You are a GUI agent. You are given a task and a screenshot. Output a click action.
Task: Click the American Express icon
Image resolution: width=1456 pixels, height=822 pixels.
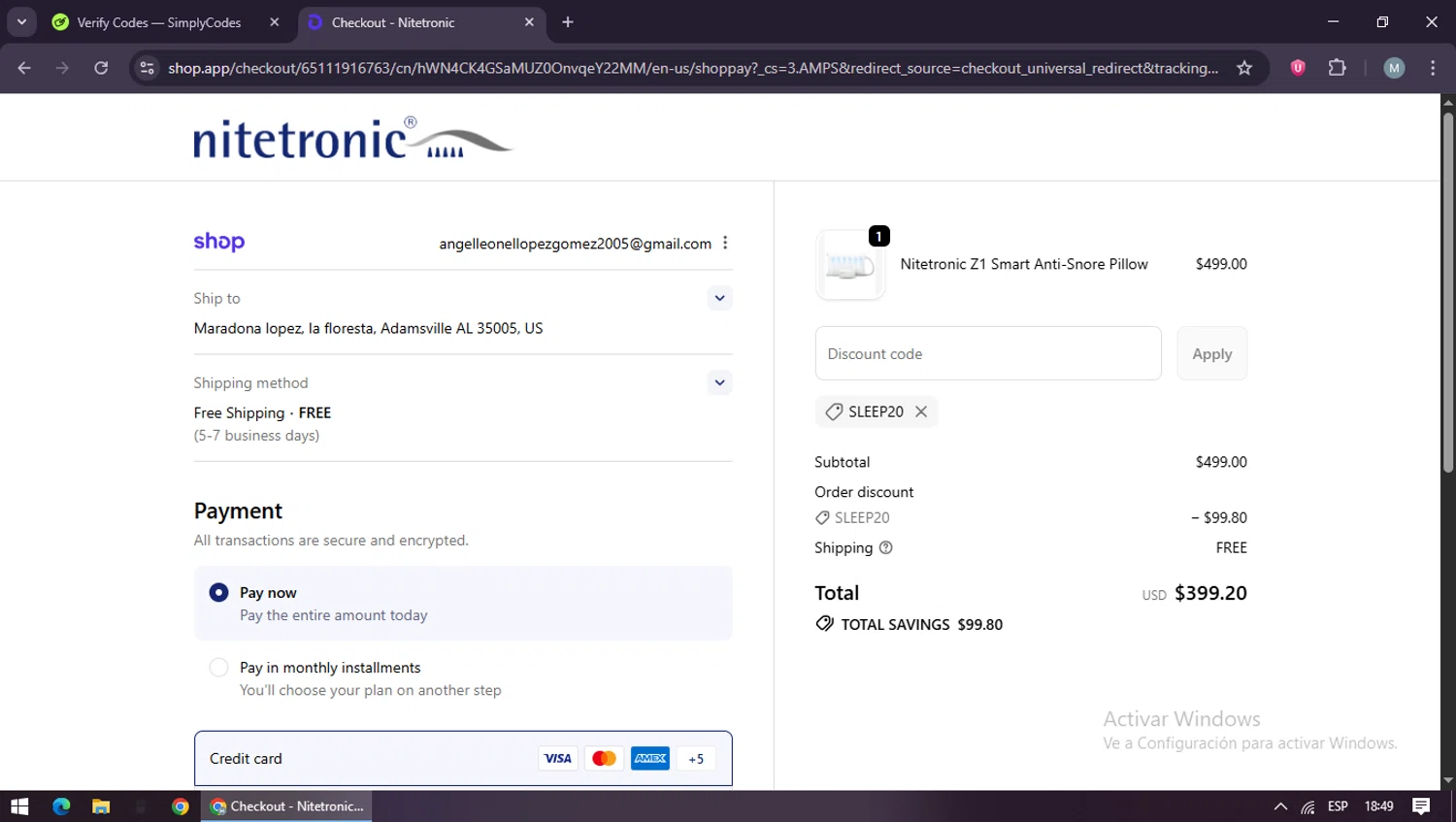pos(650,758)
